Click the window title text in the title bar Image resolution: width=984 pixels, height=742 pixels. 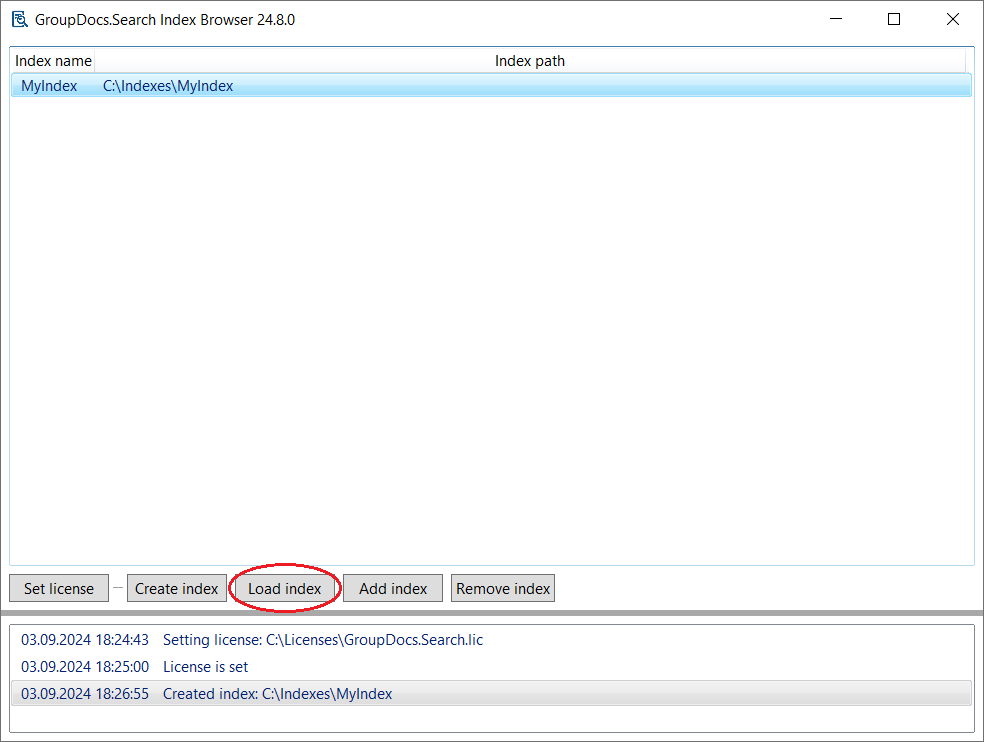coord(165,19)
